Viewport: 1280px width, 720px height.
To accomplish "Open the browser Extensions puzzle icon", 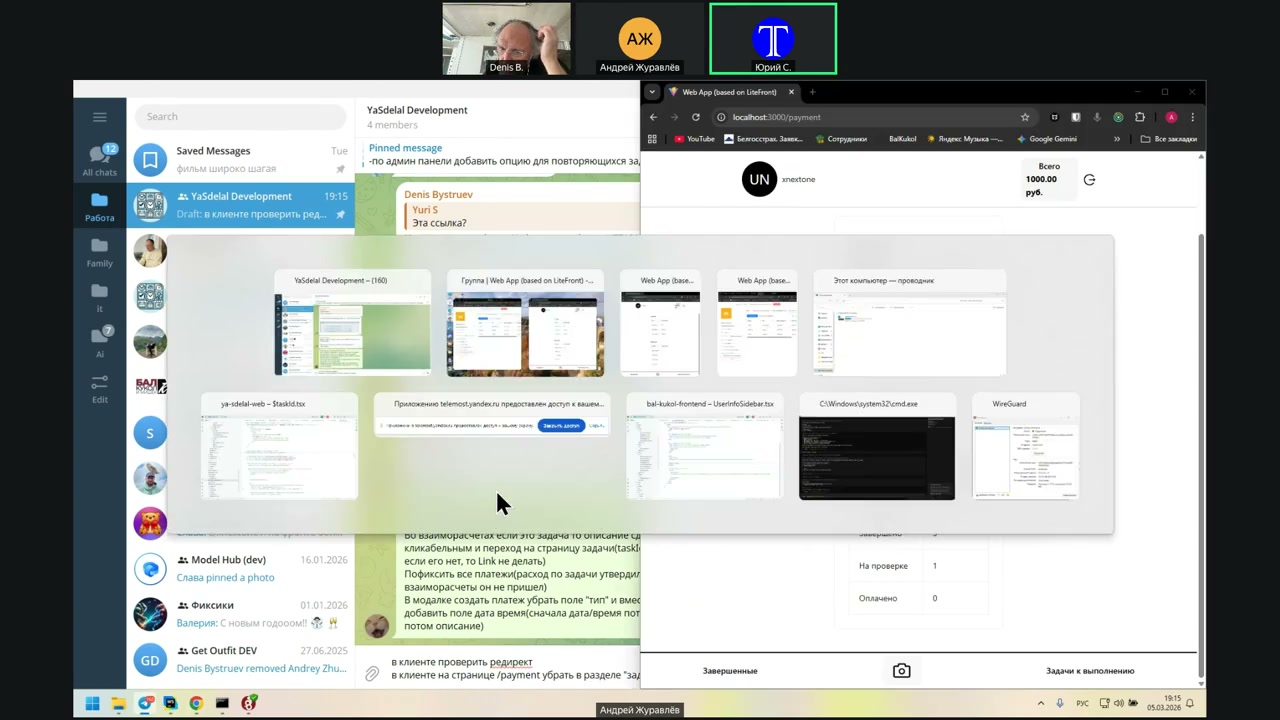I will 1139,117.
